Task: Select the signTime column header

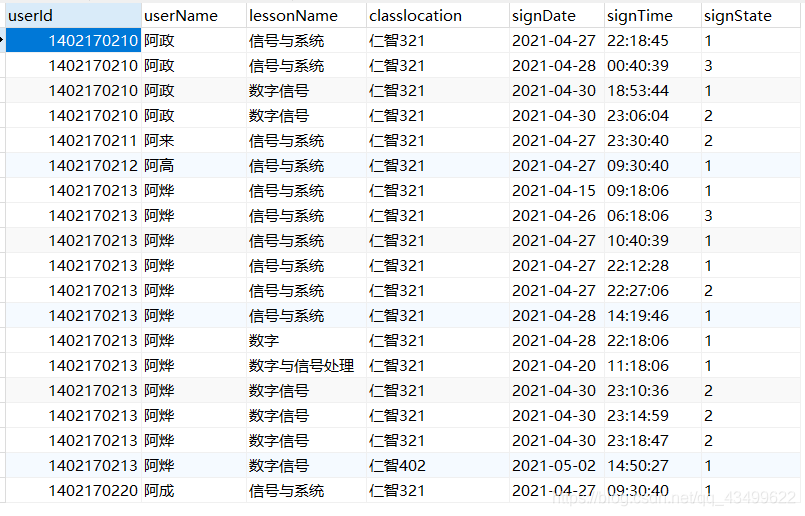Action: [653, 15]
